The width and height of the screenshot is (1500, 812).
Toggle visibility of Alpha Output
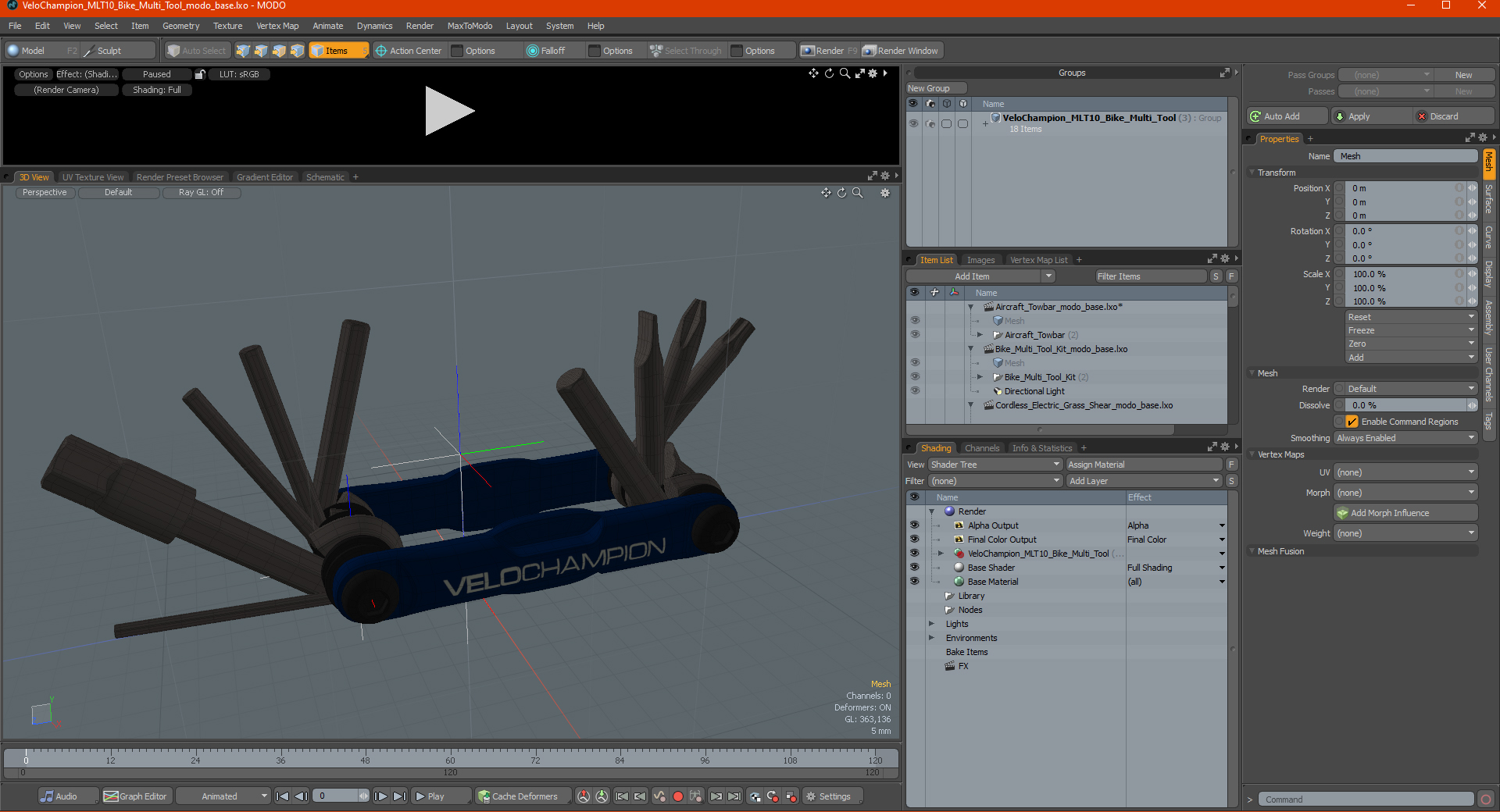coord(914,525)
